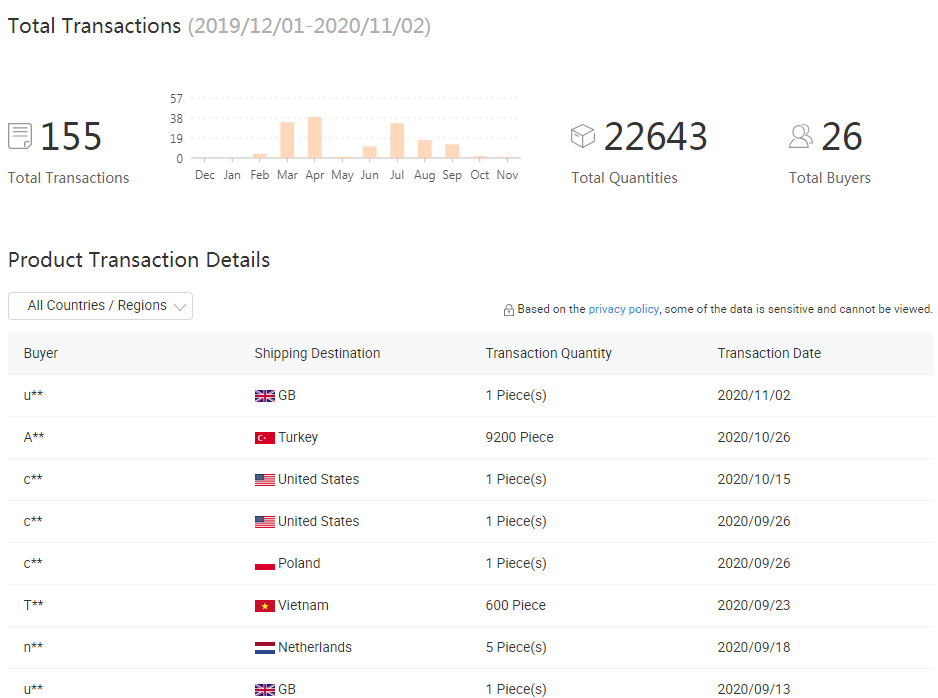Click the August bar in chart
Image resolution: width=938 pixels, height=698 pixels.
[x=425, y=149]
